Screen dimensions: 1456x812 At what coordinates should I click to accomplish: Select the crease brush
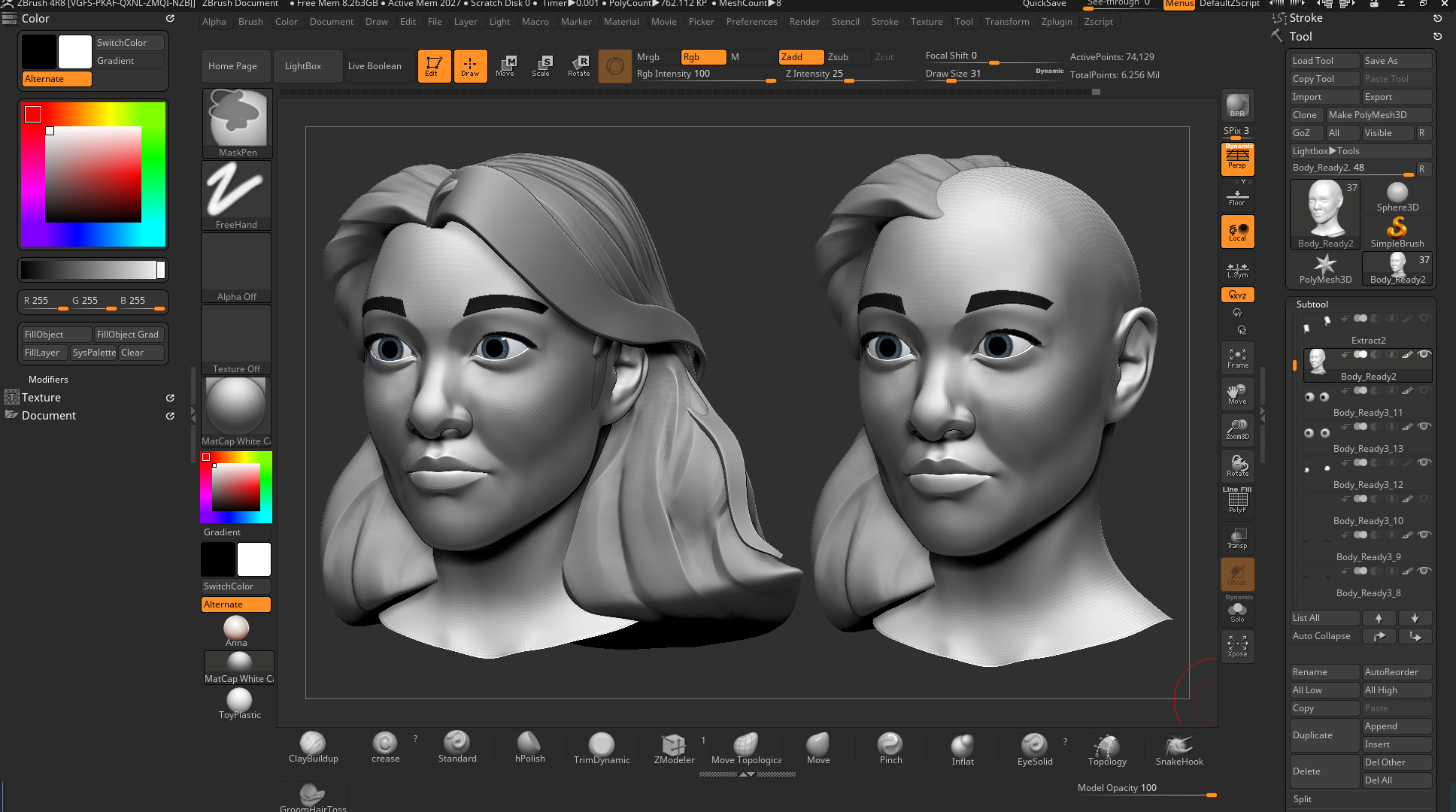(x=385, y=747)
